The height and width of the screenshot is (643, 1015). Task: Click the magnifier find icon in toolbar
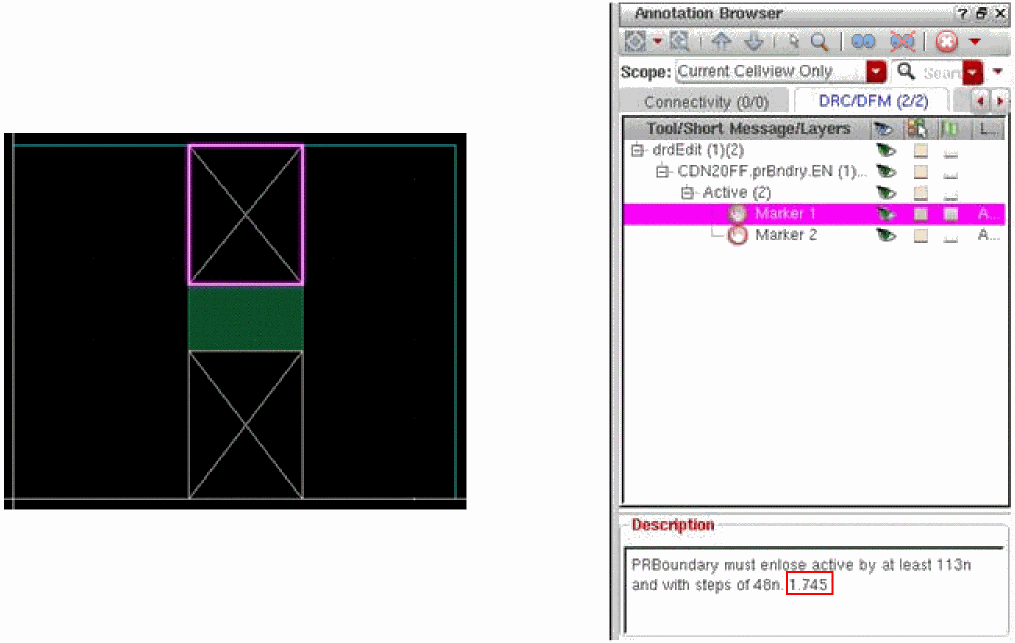820,42
